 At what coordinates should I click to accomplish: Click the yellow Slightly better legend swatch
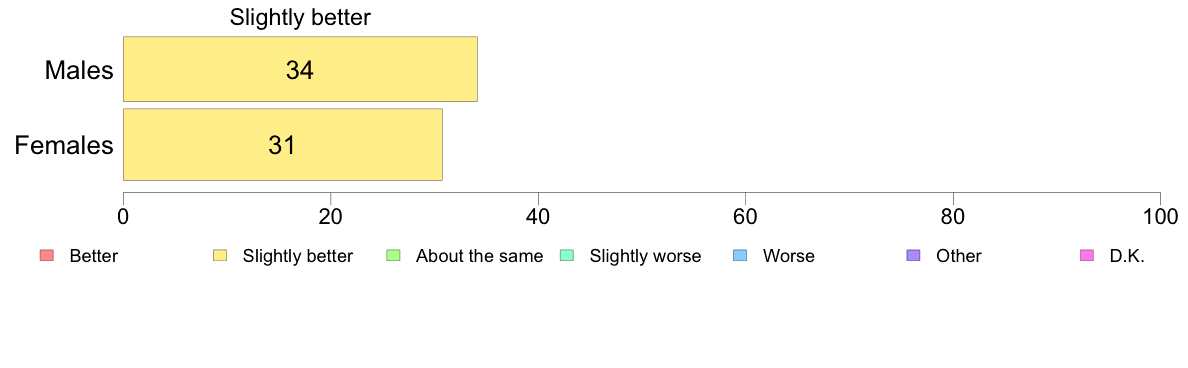pos(220,256)
